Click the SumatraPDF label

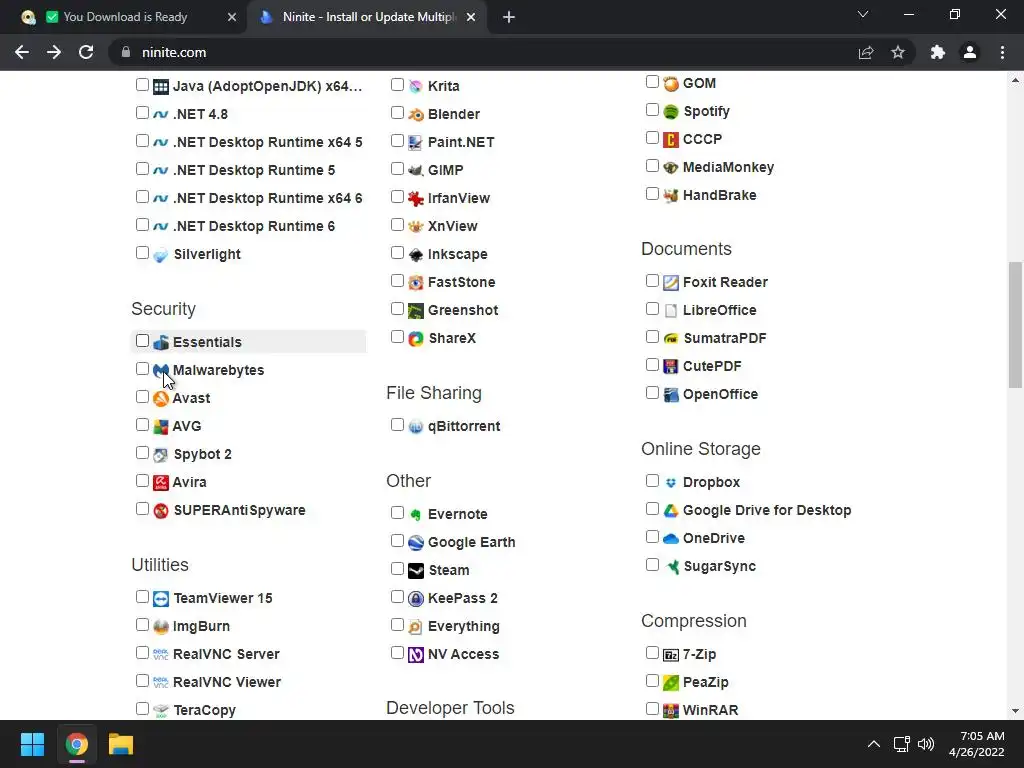click(x=725, y=338)
